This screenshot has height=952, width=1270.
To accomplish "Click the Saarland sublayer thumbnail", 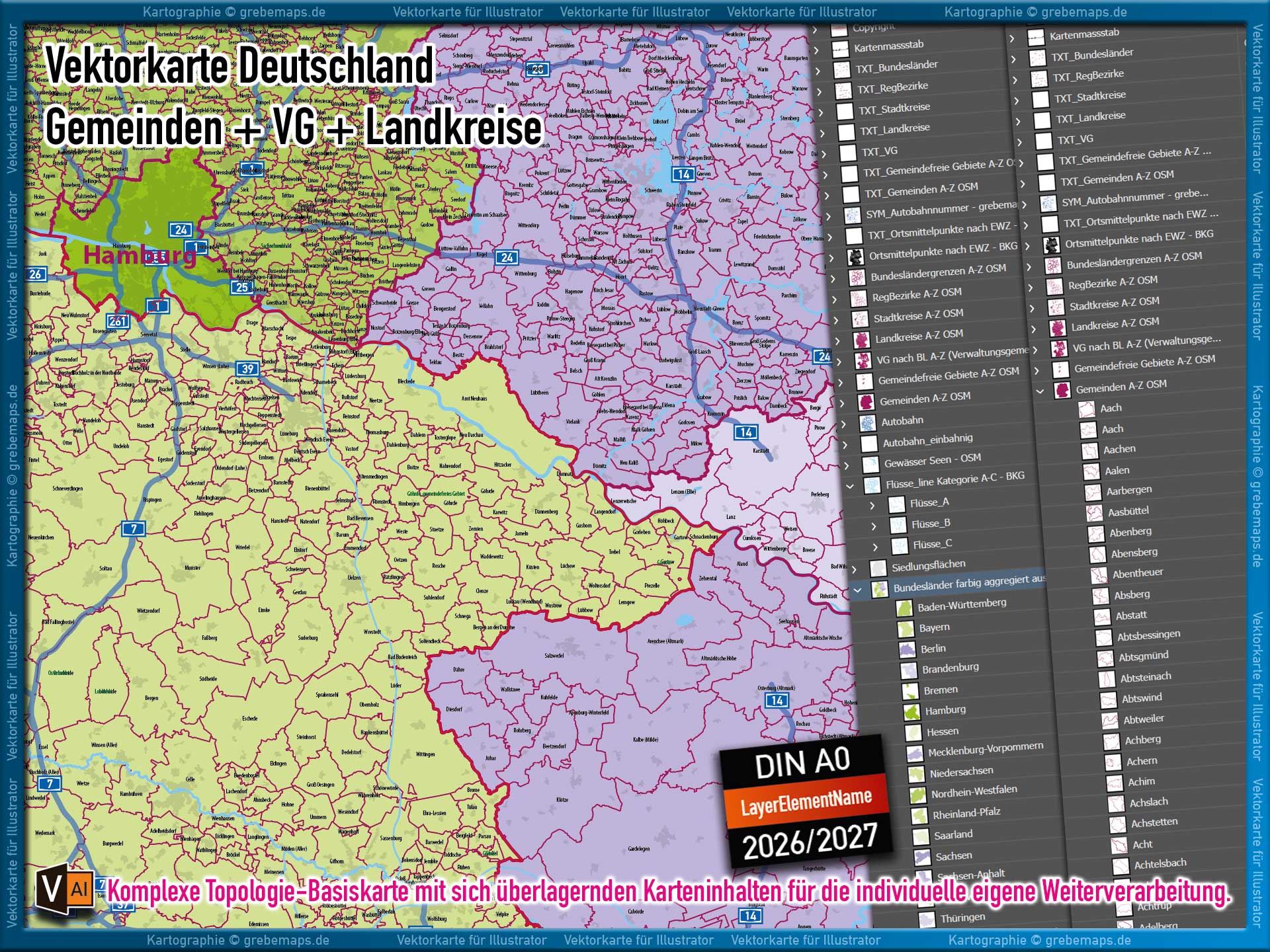I will coord(921,837).
